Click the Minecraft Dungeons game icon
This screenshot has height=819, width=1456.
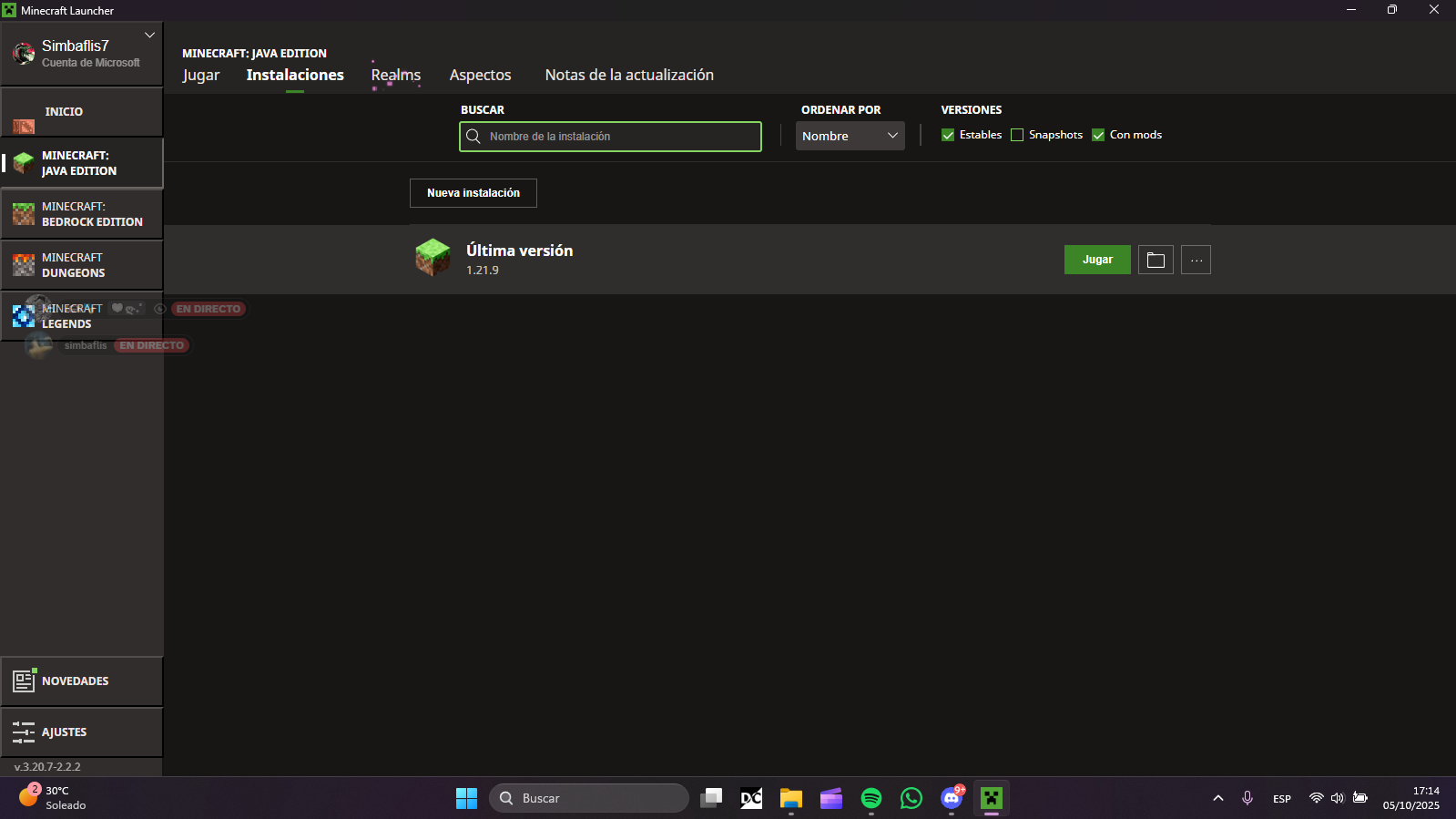coord(24,265)
